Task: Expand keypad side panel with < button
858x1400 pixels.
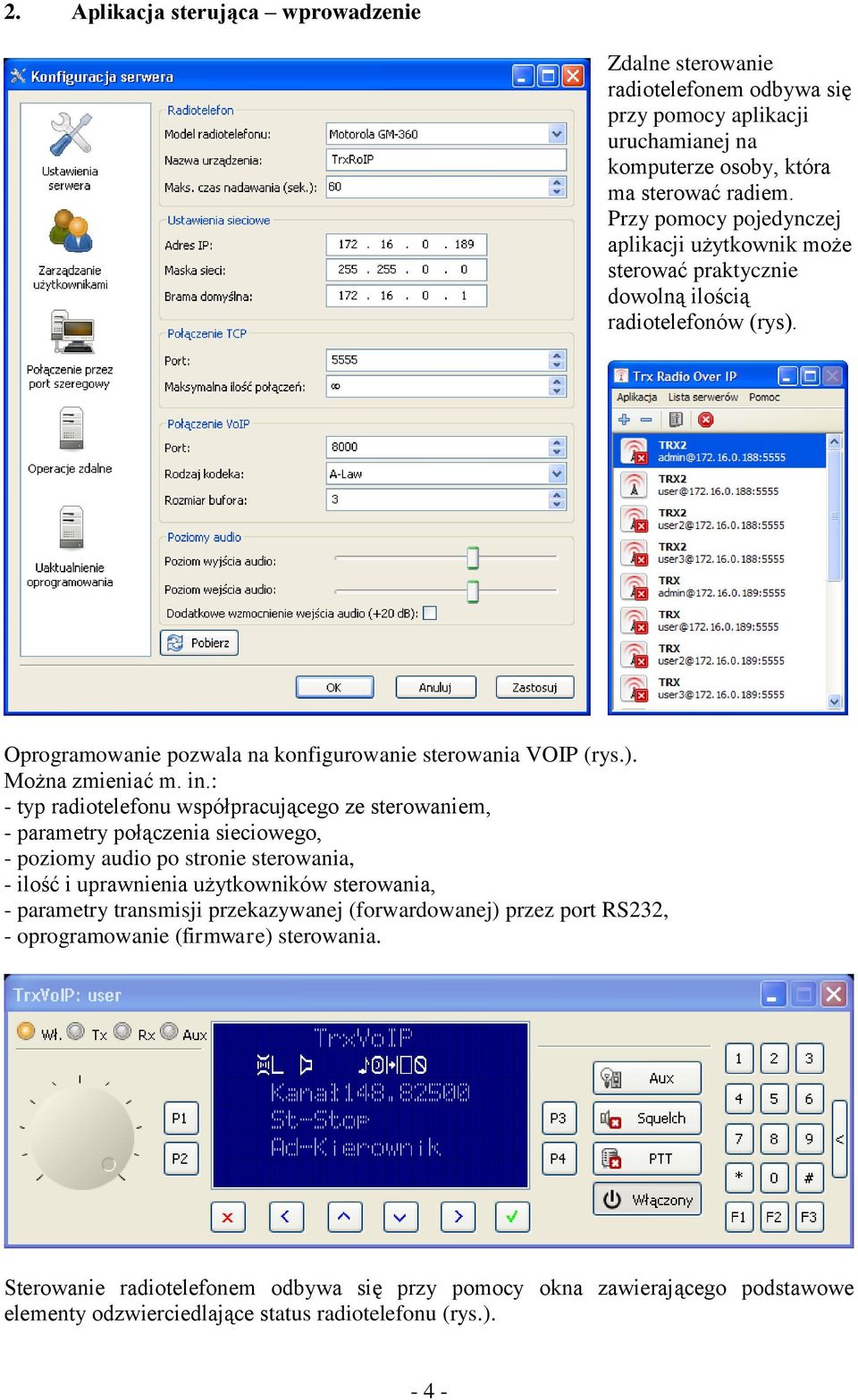Action: coord(839,1139)
